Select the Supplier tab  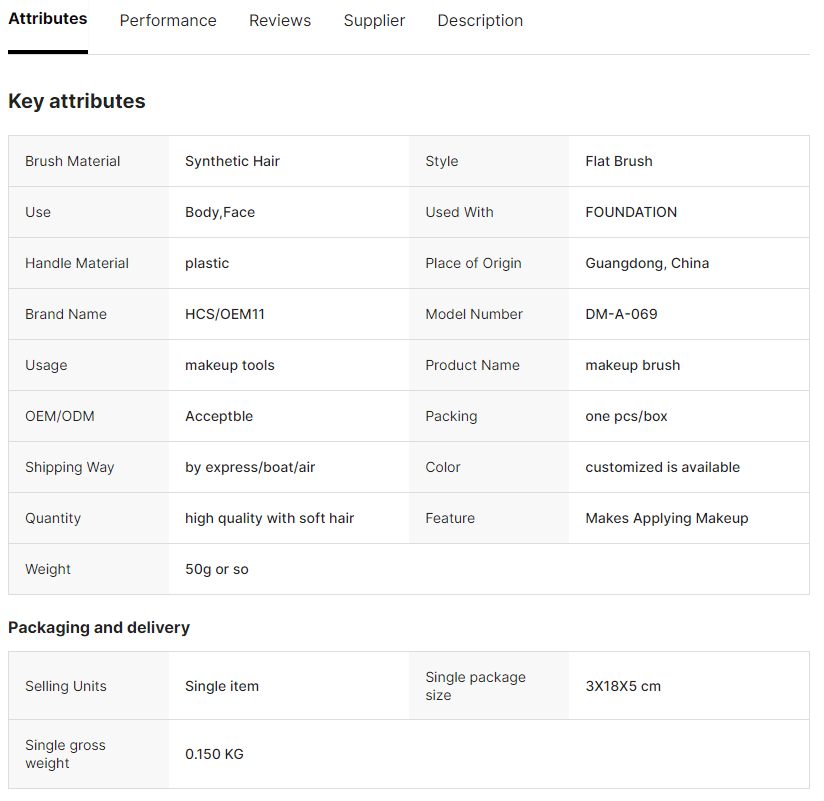click(x=374, y=21)
